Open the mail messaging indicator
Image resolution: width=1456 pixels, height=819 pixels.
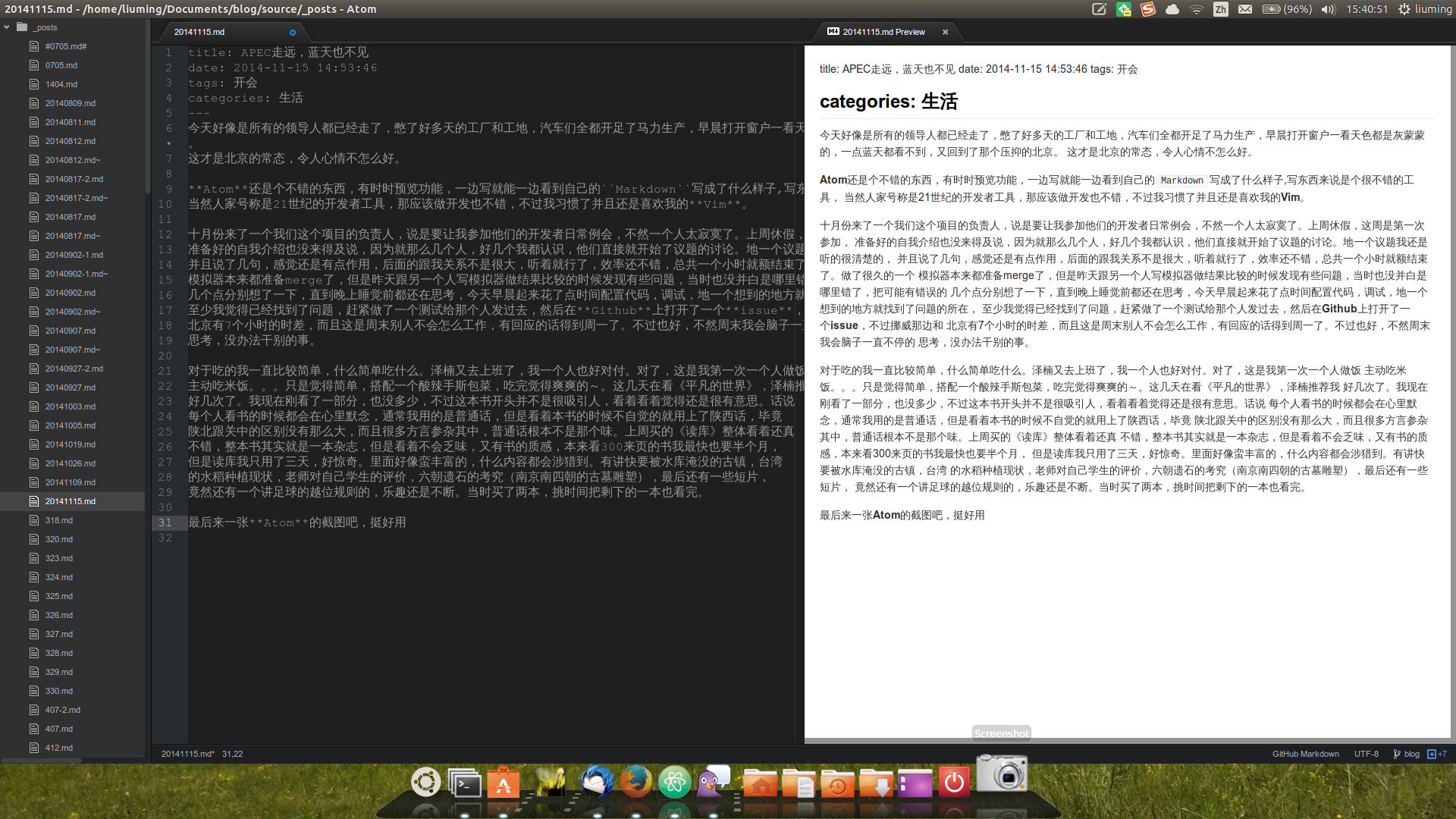[1245, 9]
